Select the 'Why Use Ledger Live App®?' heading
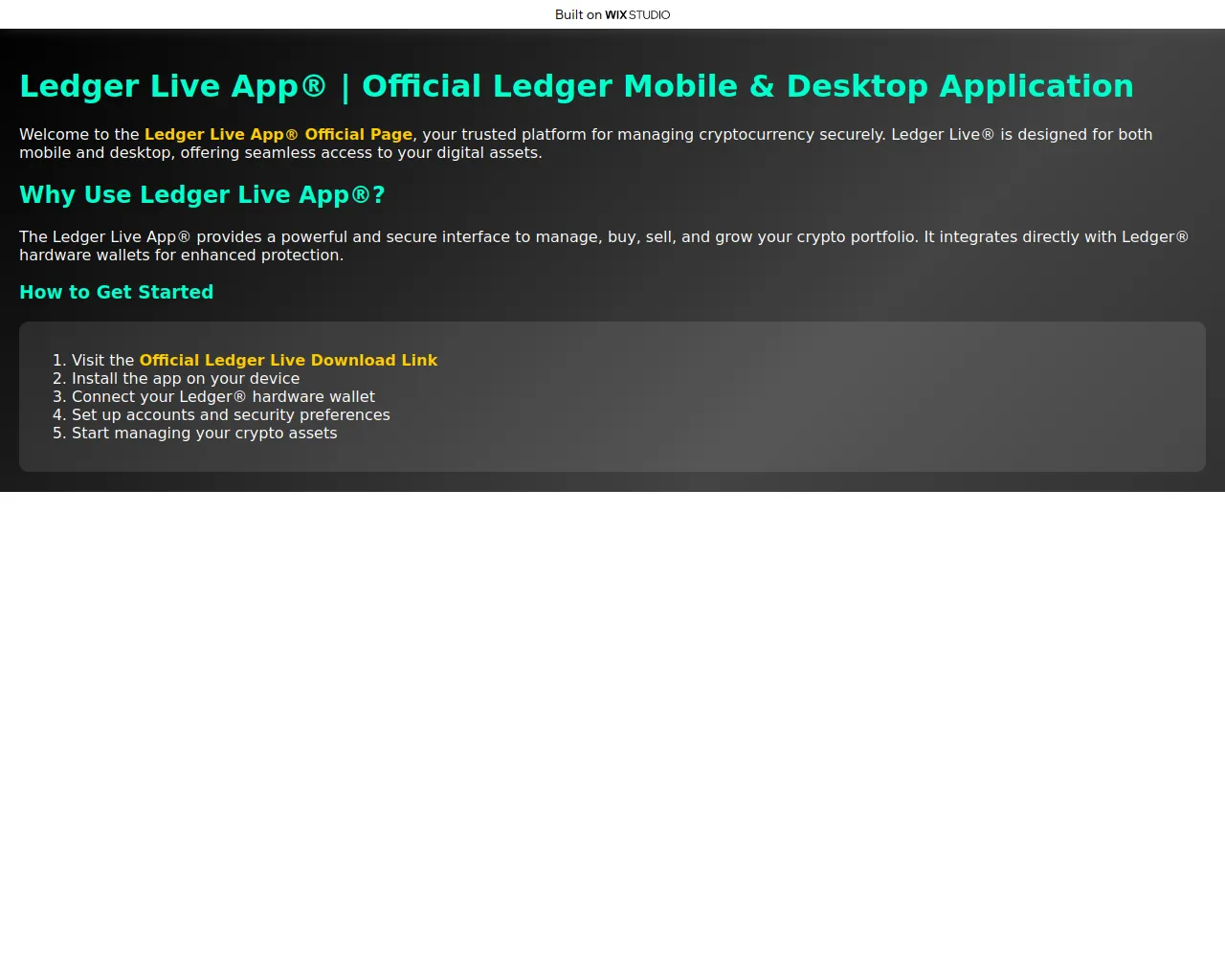 (202, 195)
